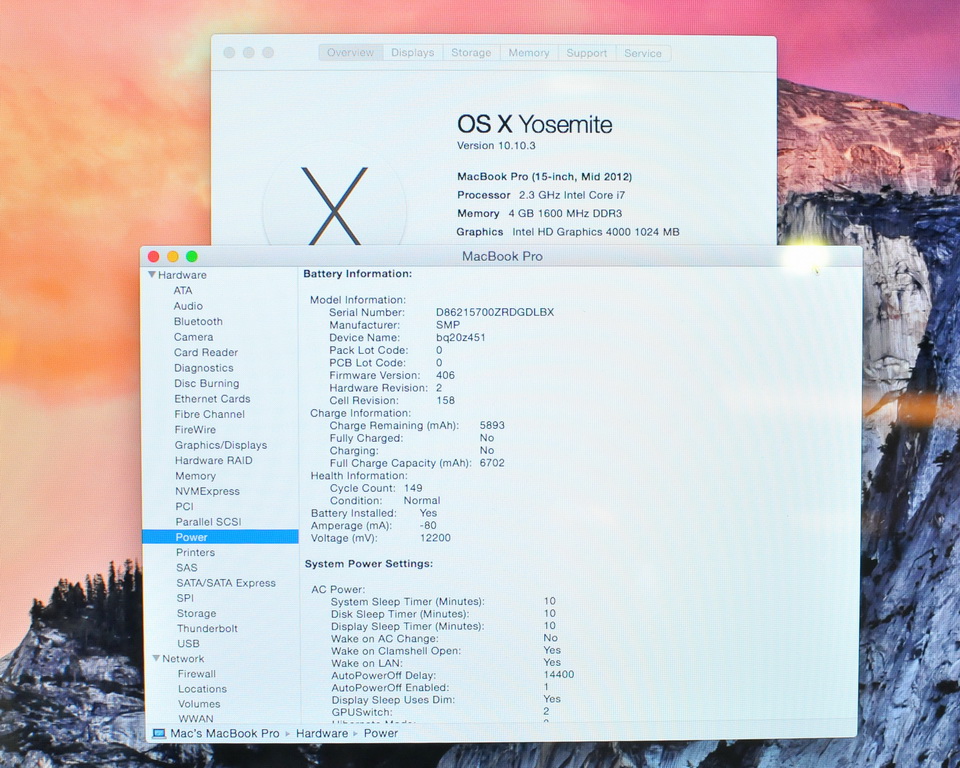
Task: Select Hardware RAID in the sidebar
Action: coord(213,461)
